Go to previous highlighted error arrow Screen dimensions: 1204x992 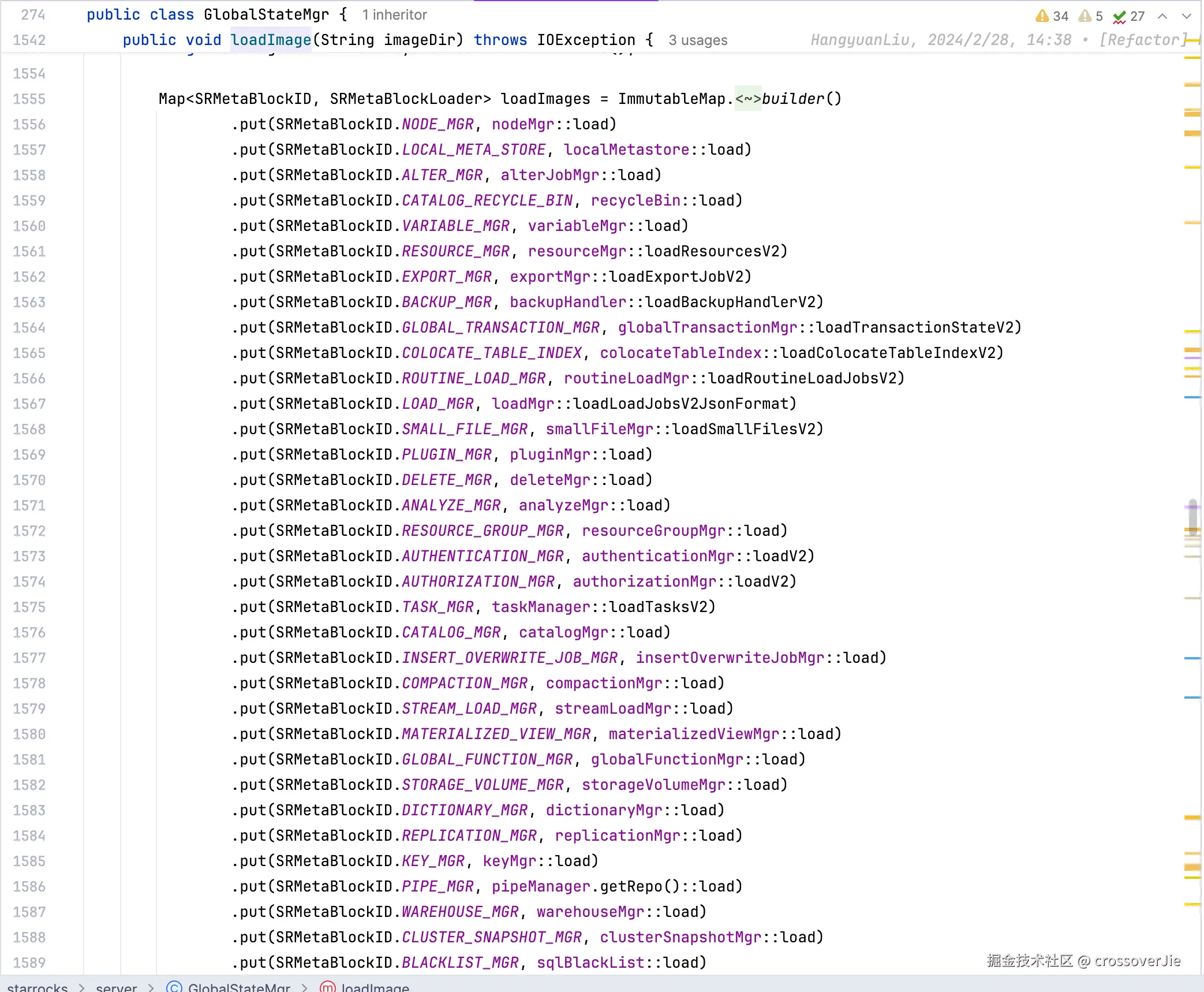tap(1162, 16)
